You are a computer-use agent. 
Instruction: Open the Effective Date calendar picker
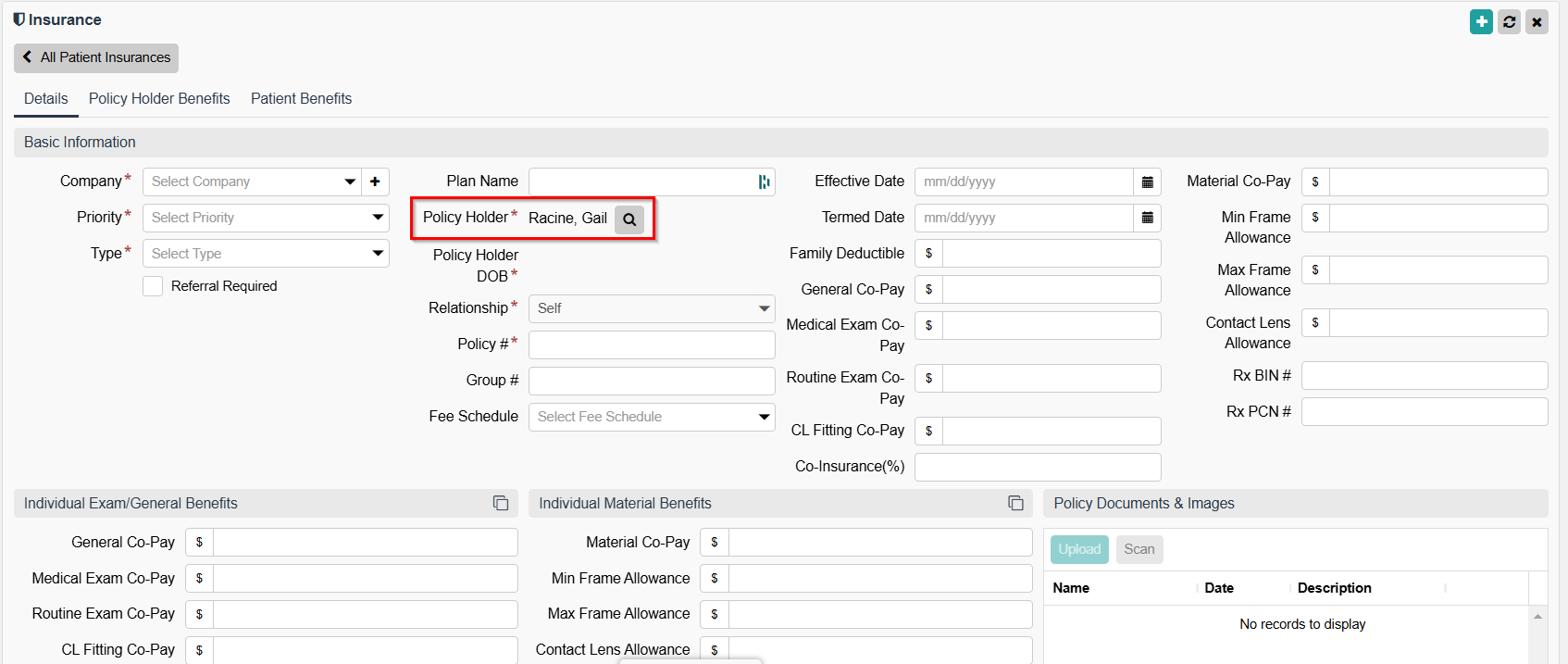point(1147,182)
